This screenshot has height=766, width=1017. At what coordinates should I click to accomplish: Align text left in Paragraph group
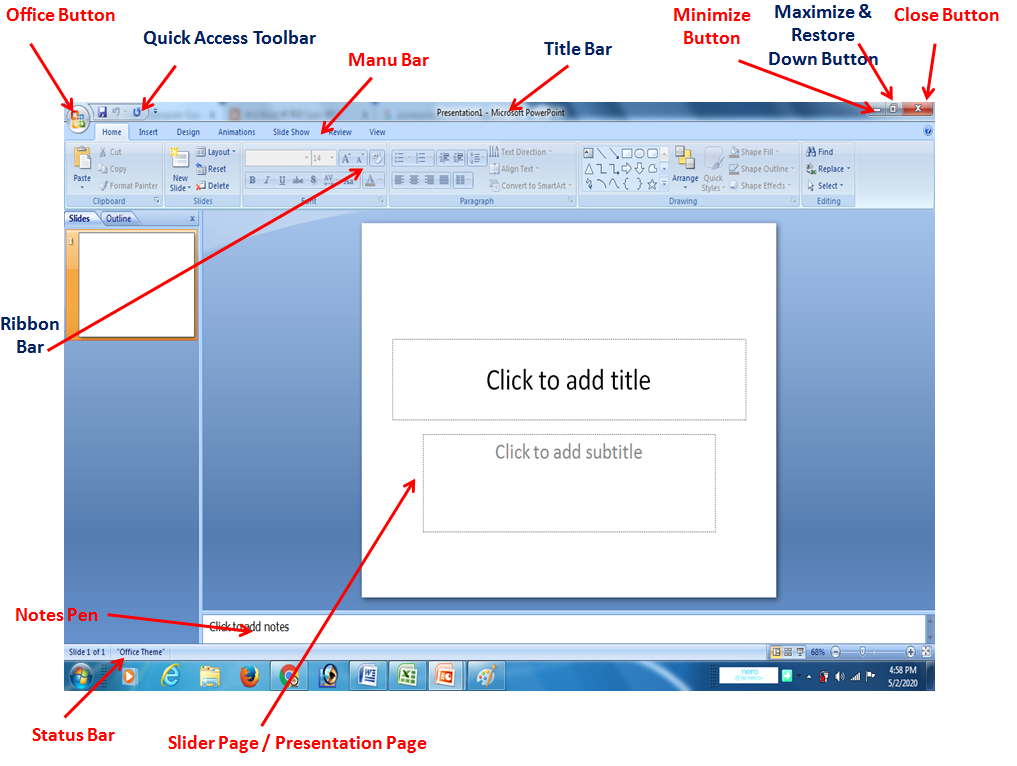(x=399, y=180)
